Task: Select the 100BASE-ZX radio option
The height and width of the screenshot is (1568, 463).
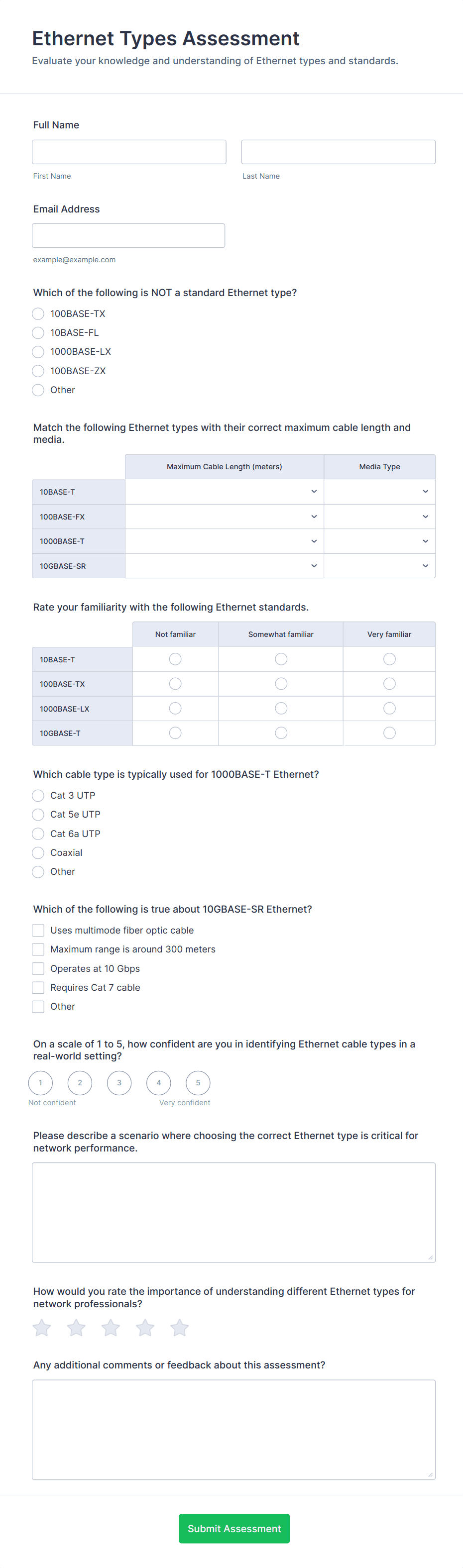Action: pyautogui.click(x=38, y=371)
